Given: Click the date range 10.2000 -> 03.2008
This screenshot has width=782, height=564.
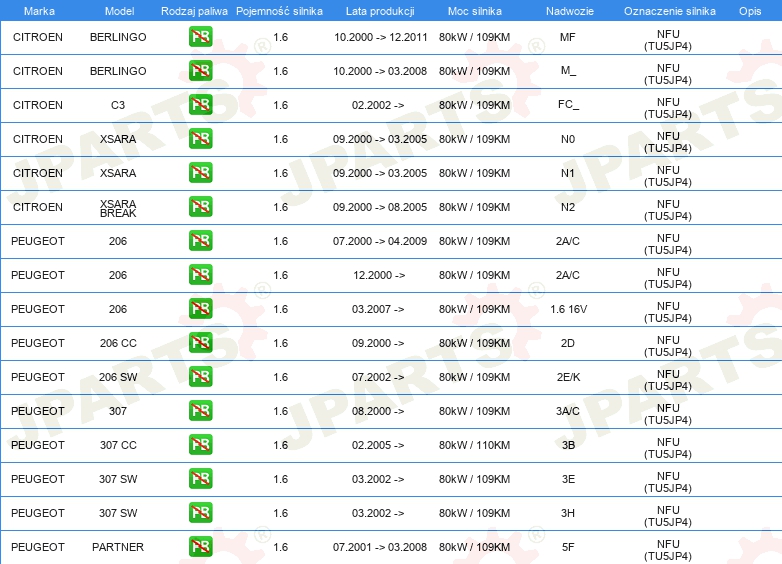Looking at the screenshot, I should [380, 71].
